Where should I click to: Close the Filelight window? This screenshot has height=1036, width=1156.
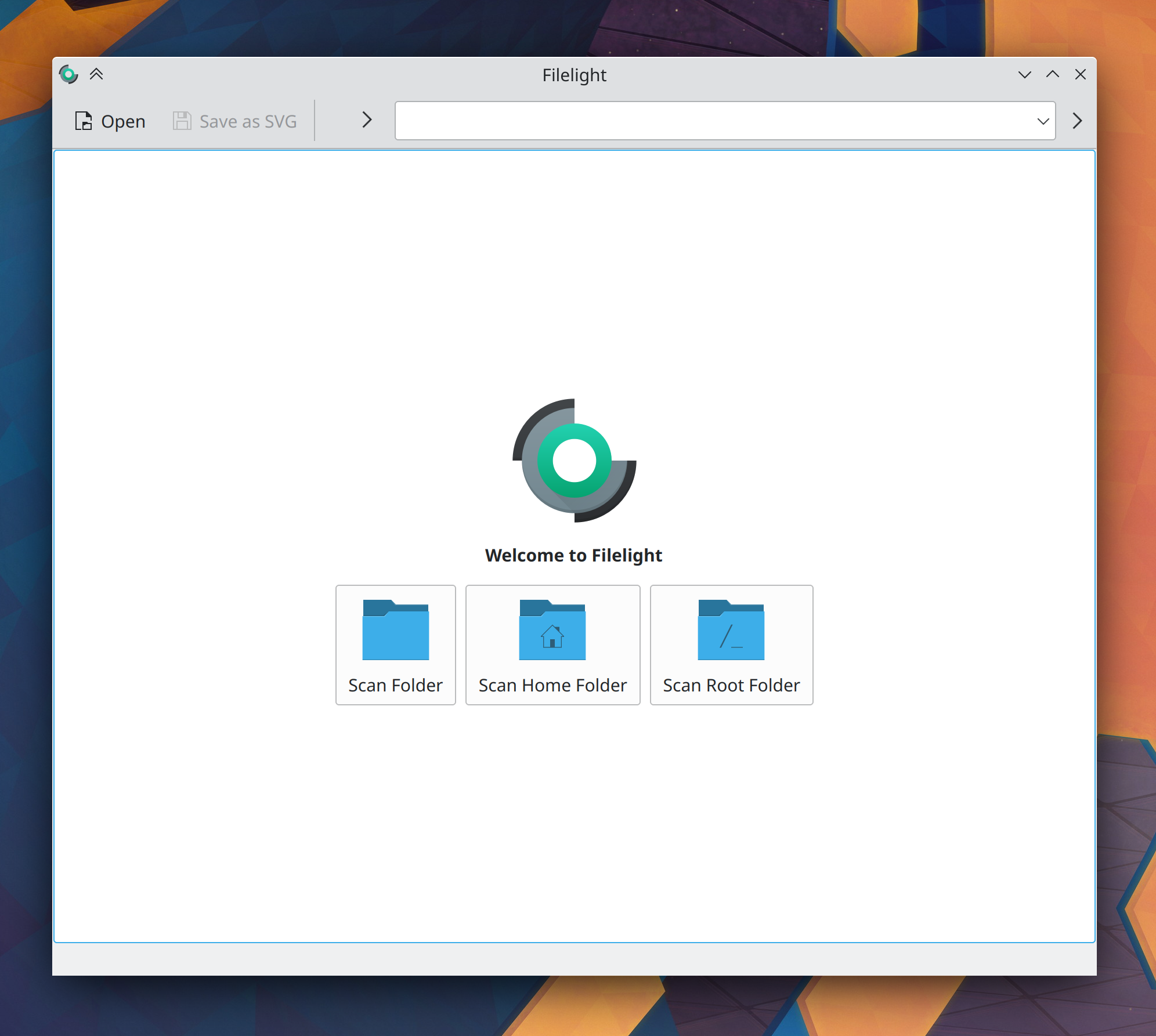click(x=1080, y=74)
